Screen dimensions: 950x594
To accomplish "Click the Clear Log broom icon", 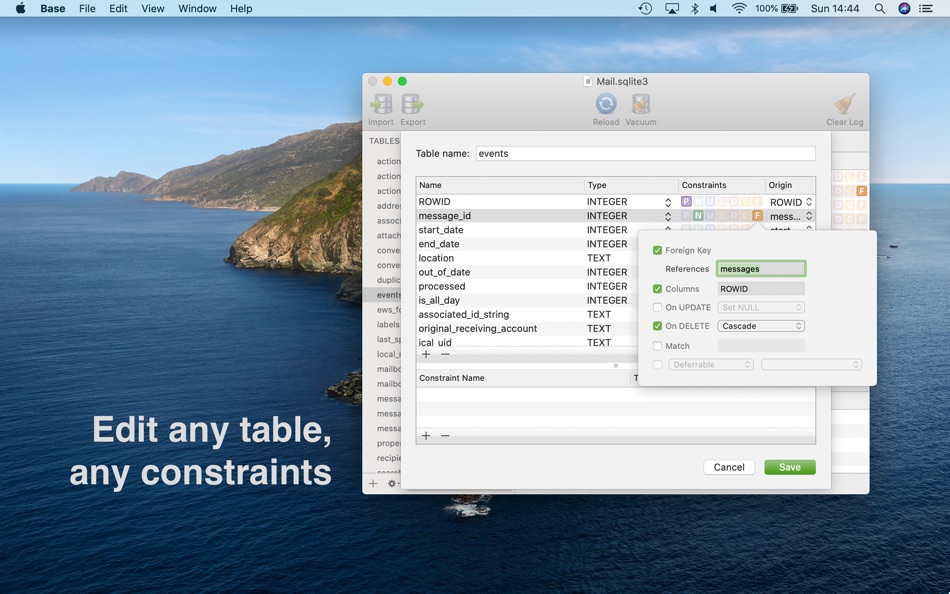I will pos(845,104).
